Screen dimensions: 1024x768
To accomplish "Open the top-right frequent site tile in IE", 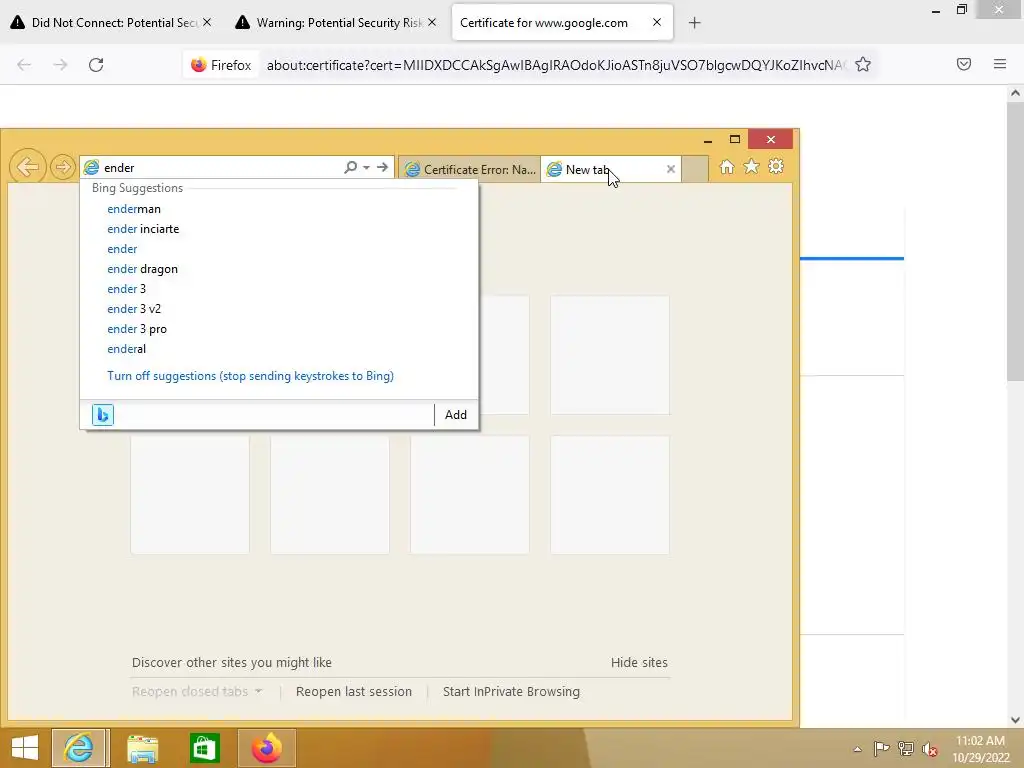I will pos(610,355).
